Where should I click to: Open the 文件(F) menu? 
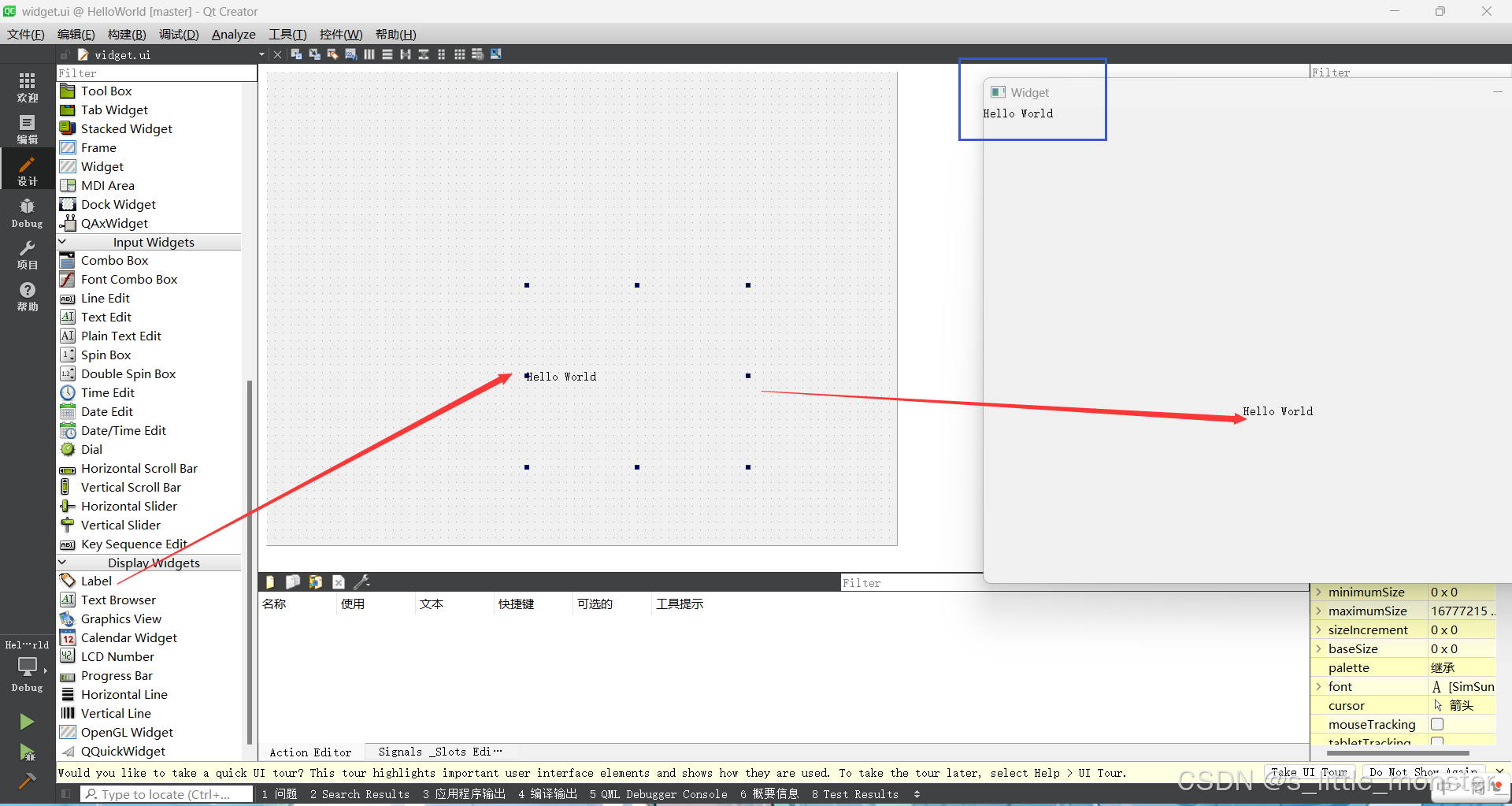click(26, 34)
